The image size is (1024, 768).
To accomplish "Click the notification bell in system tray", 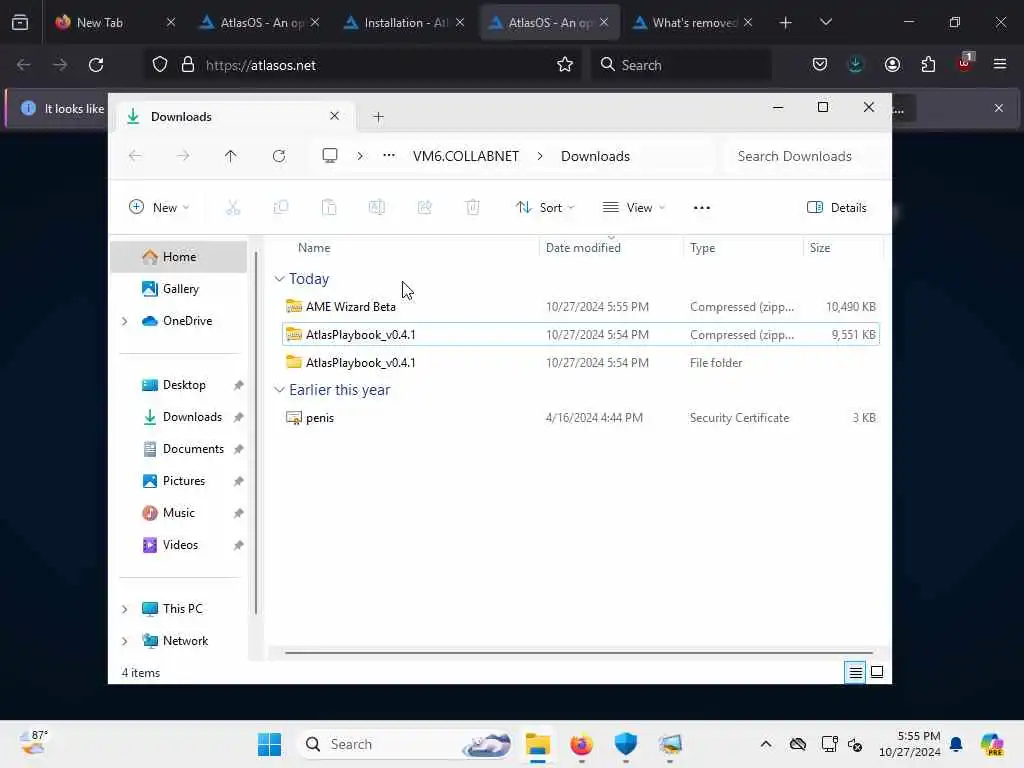I will 956,744.
